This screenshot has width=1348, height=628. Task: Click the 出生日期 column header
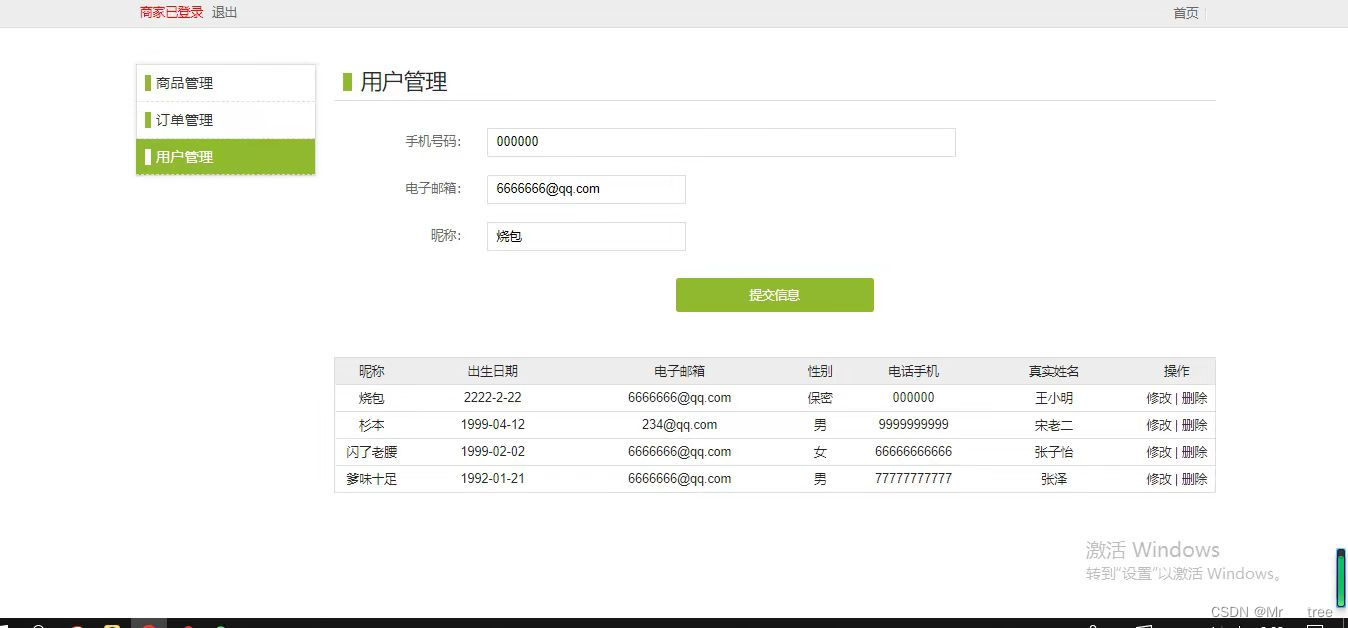[493, 371]
